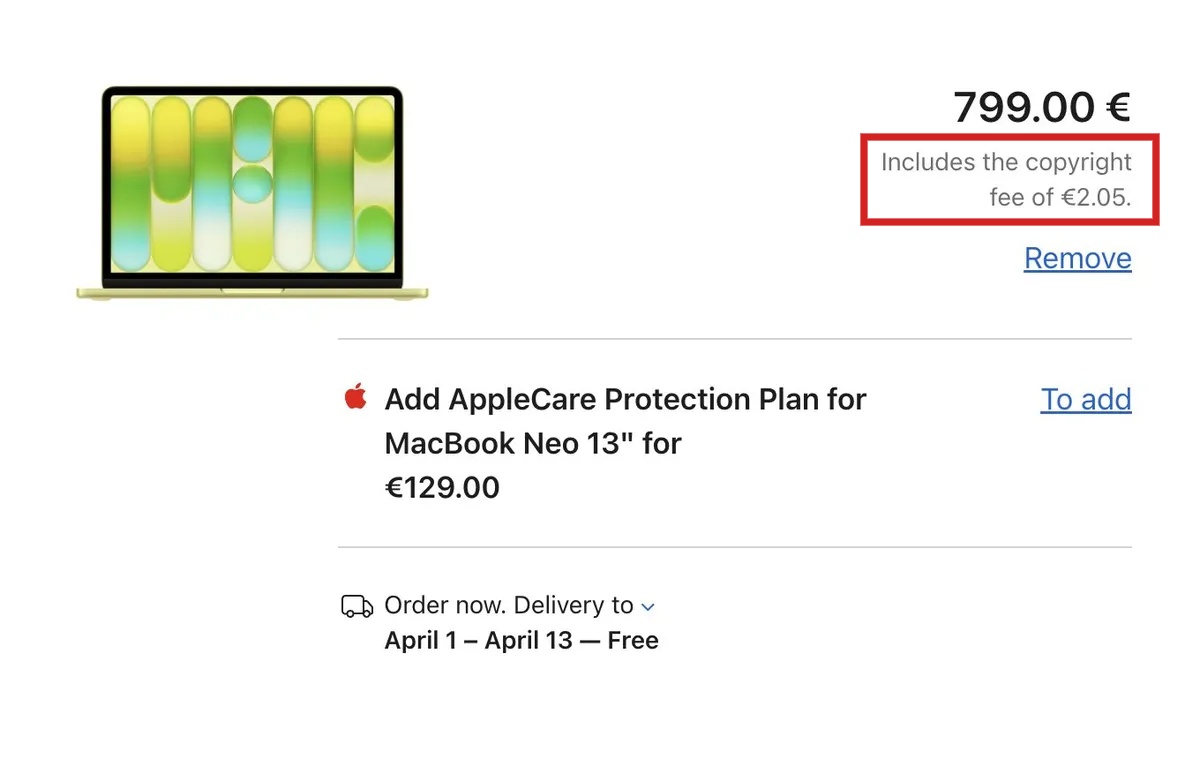Click the "Free" delivery label
The height and width of the screenshot is (759, 1200).
coord(633,641)
